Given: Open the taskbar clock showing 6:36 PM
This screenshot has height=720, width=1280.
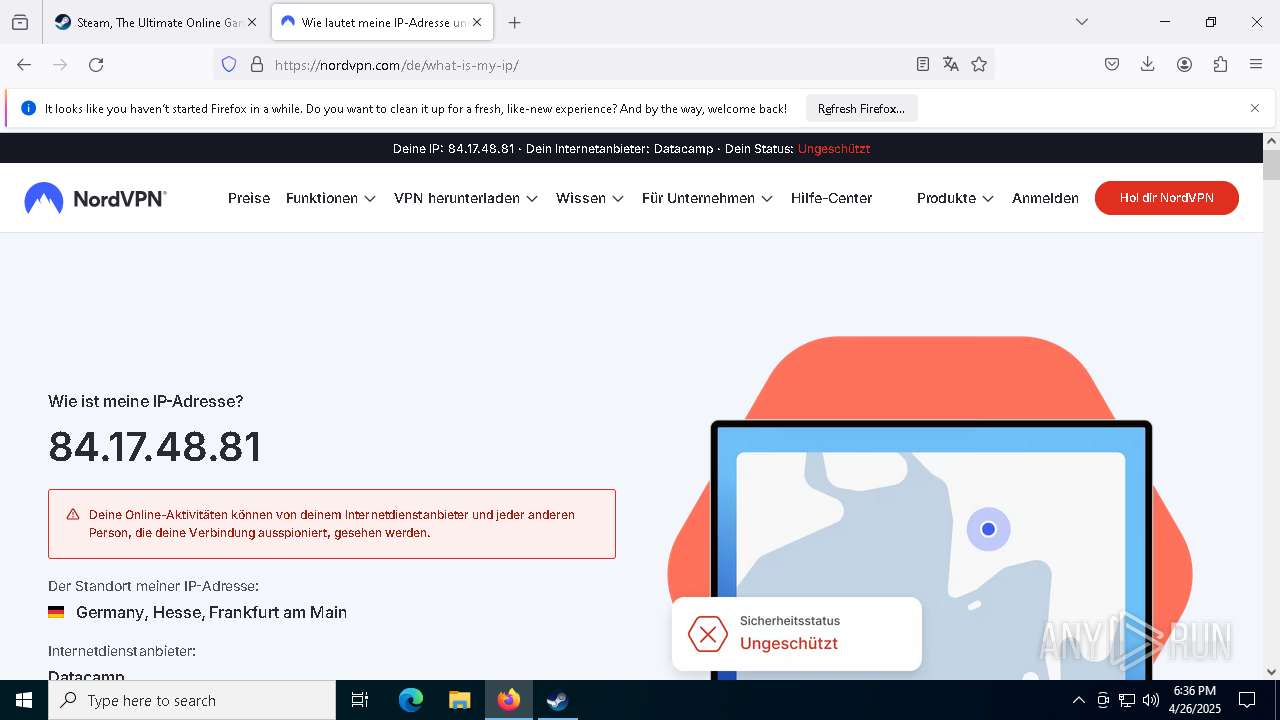Looking at the screenshot, I should click(x=1195, y=700).
